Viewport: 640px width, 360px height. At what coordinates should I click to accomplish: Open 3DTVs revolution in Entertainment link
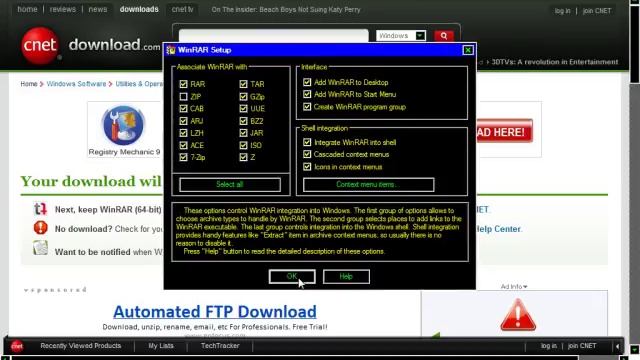pos(555,62)
